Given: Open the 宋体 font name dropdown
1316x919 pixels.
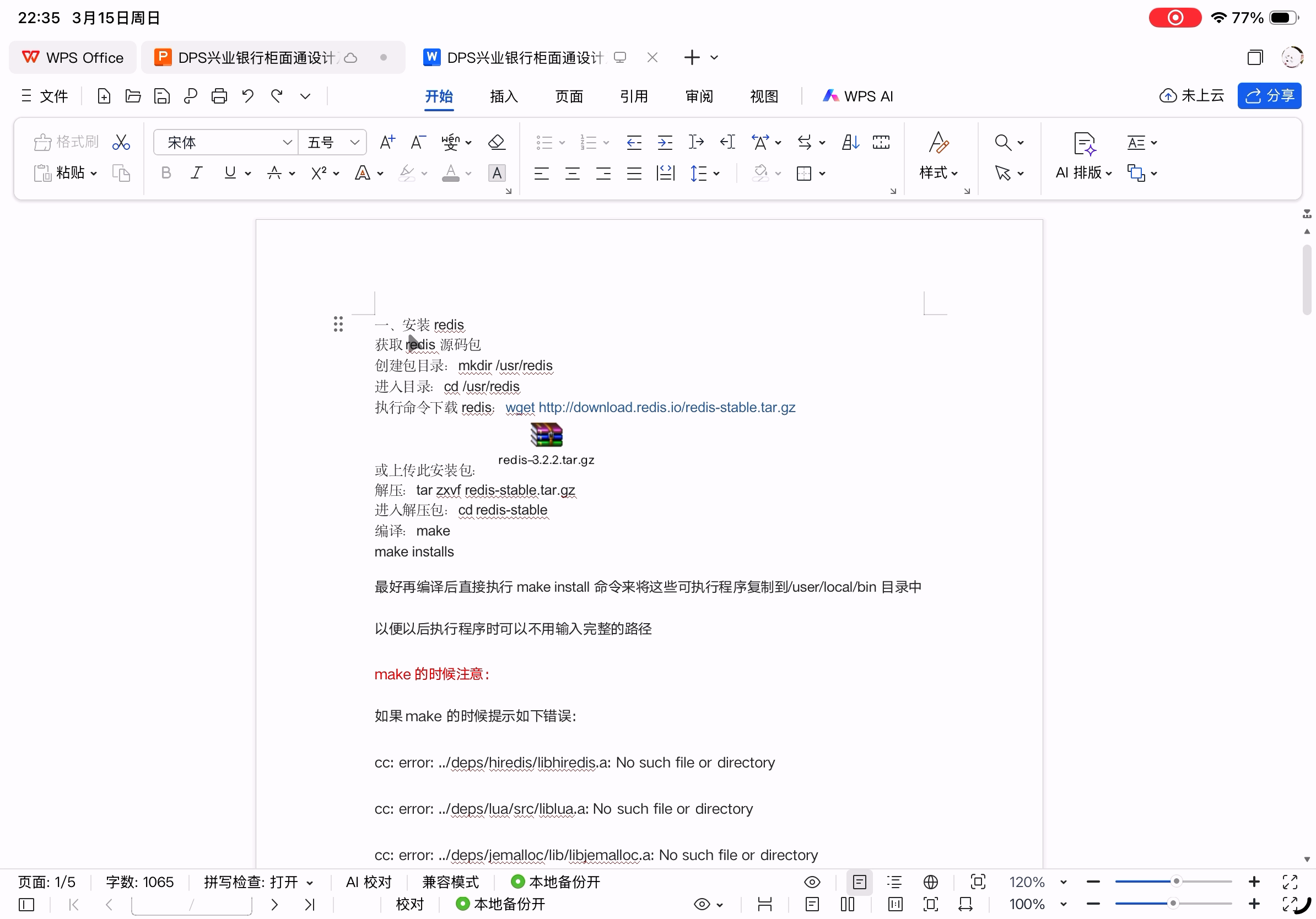Looking at the screenshot, I should coord(287,142).
